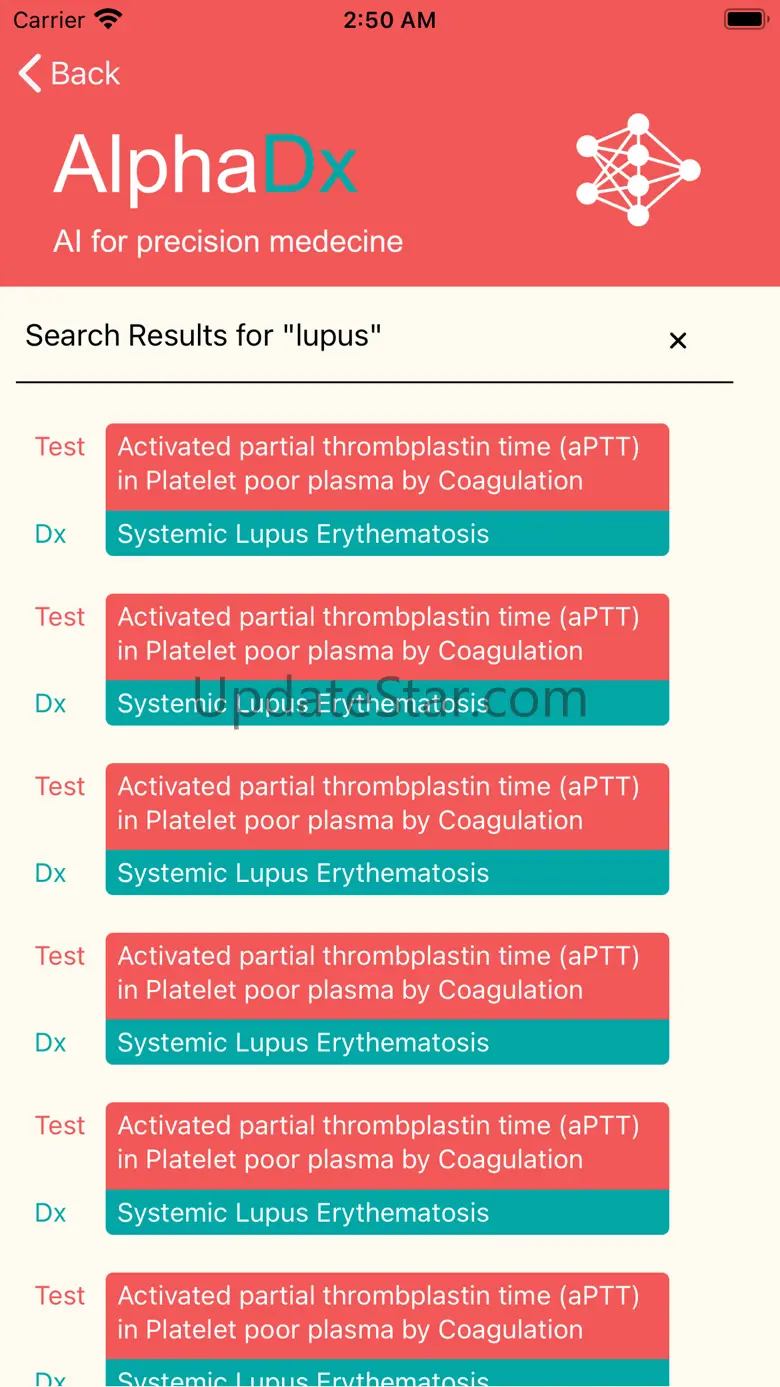Tap the Wi-Fi status icon

(x=107, y=19)
